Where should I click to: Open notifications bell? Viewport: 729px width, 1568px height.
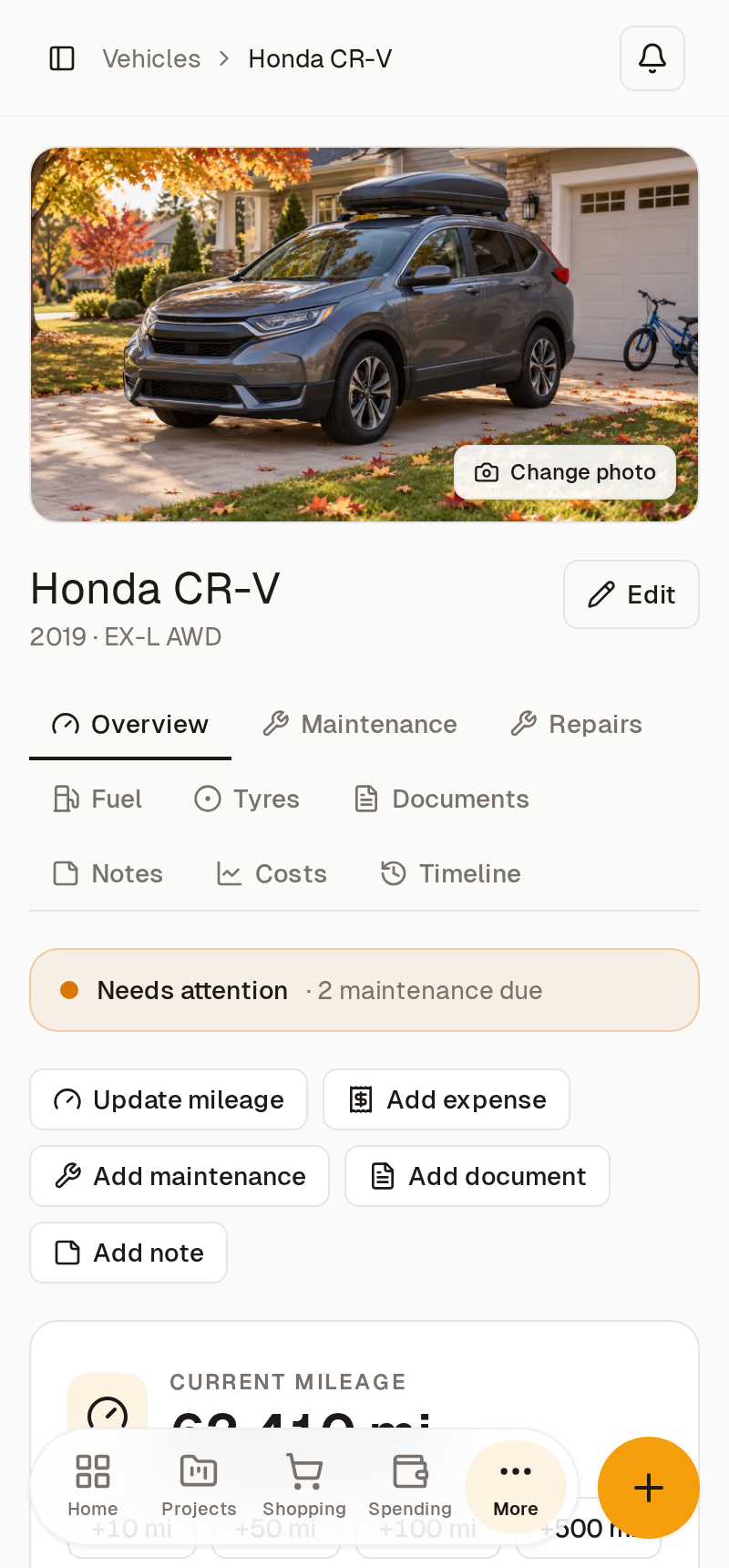(652, 58)
